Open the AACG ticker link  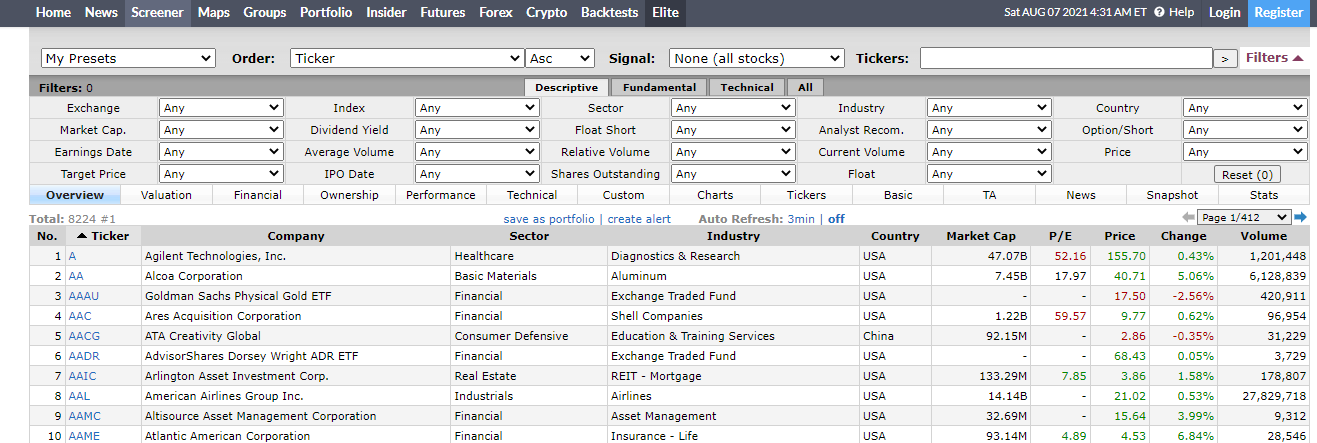84,336
